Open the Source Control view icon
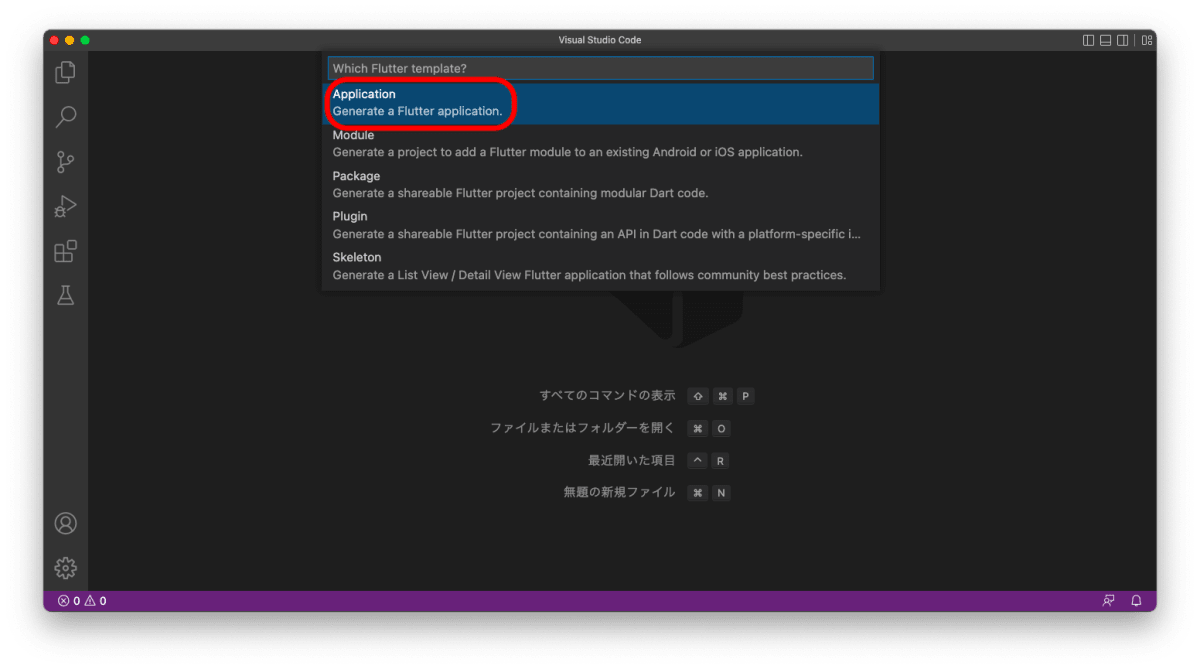This screenshot has height=669, width=1200. coord(65,162)
